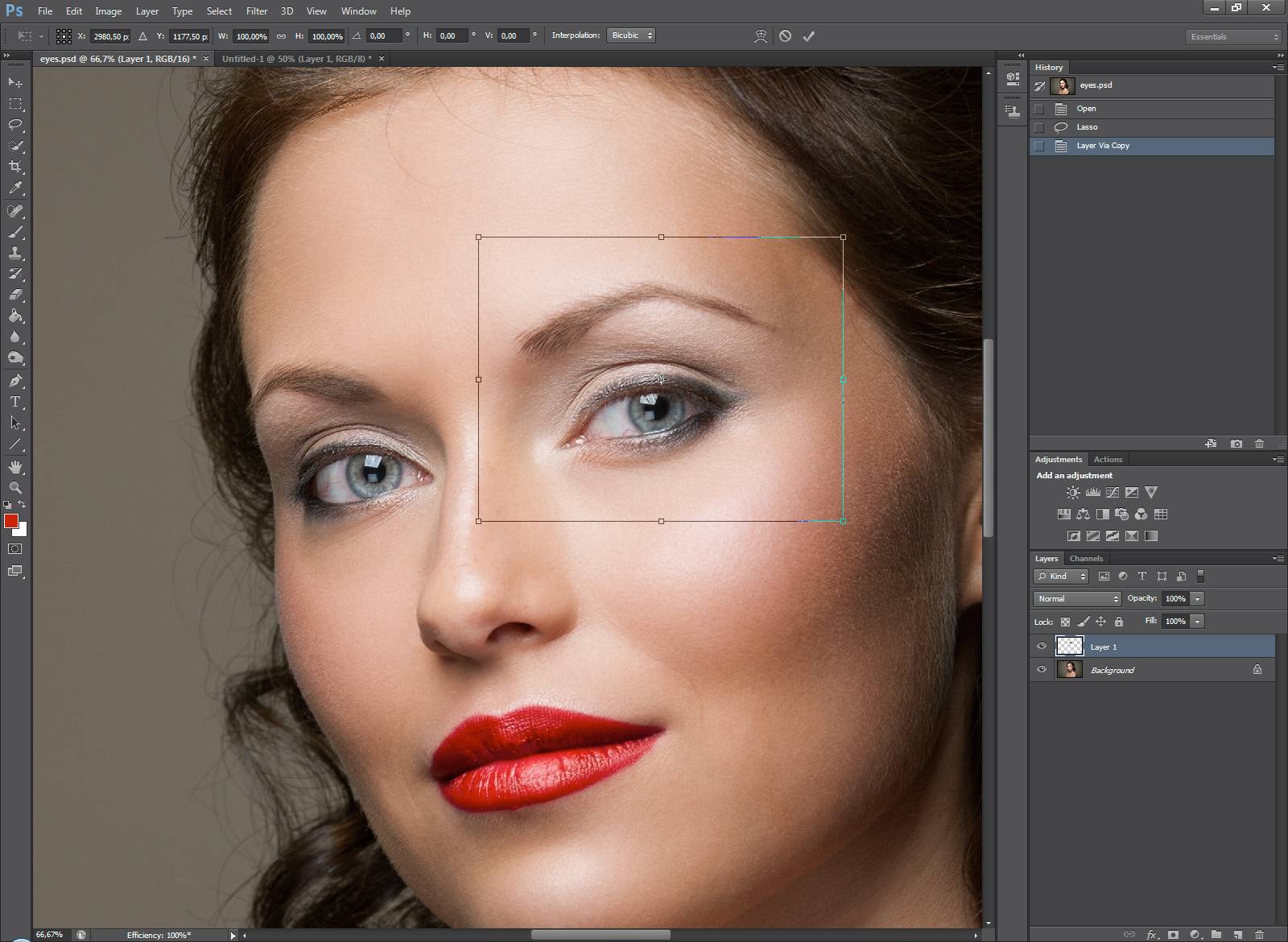
Task: Select the Lasso history state
Action: point(1087,127)
